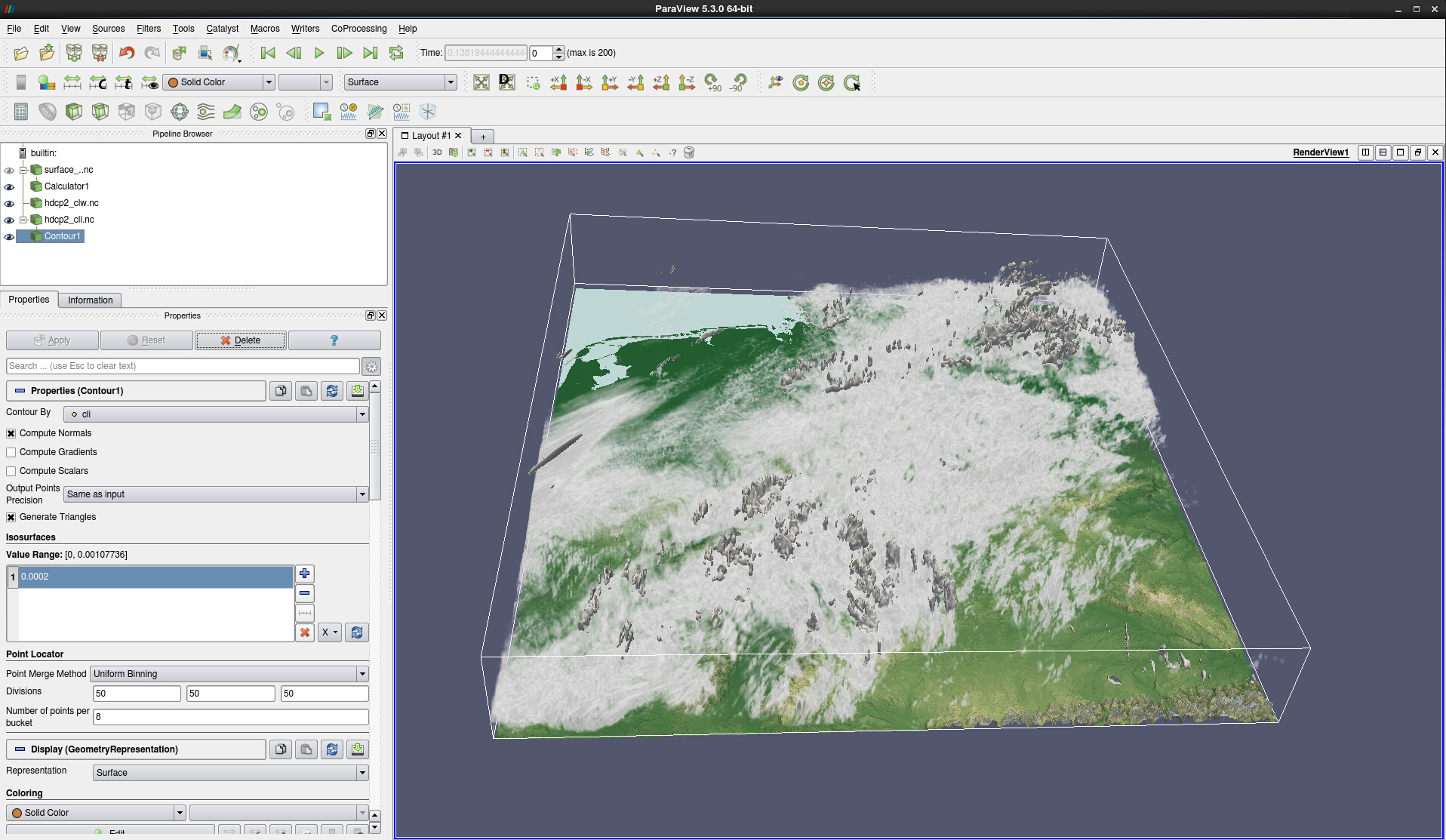Click the Undo icon in toolbar

coord(127,53)
